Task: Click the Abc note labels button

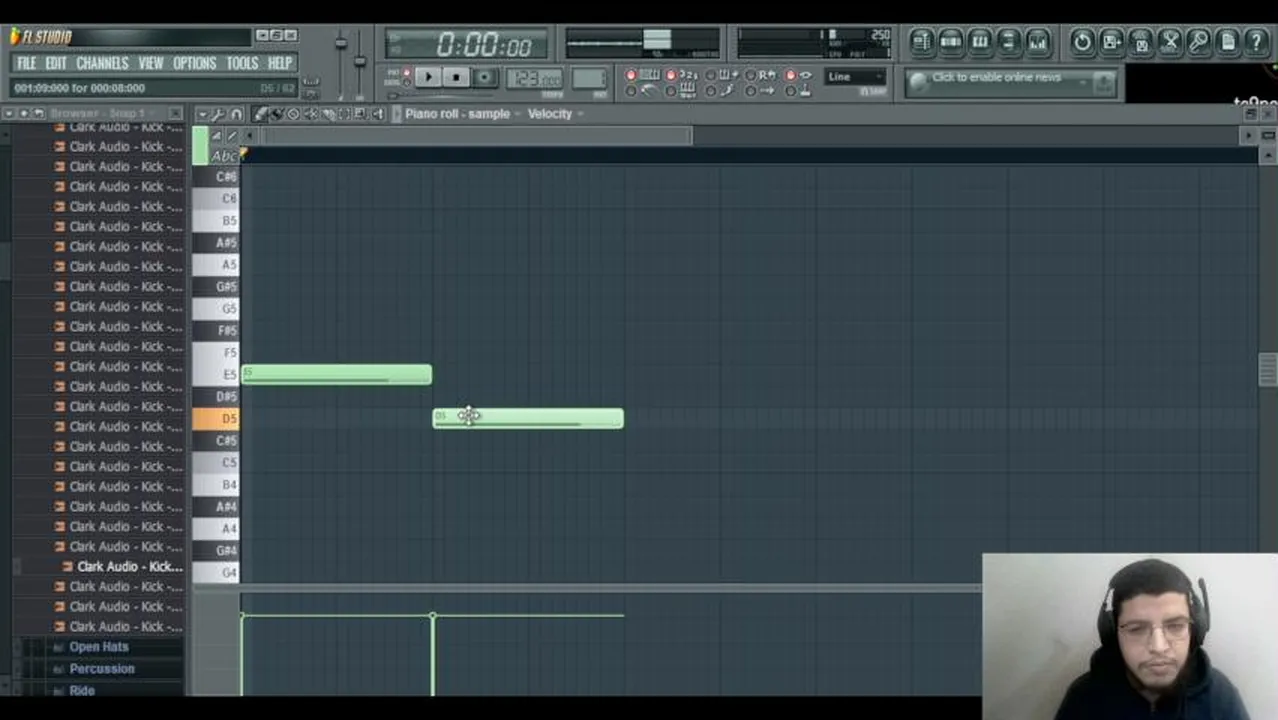Action: 224,156
